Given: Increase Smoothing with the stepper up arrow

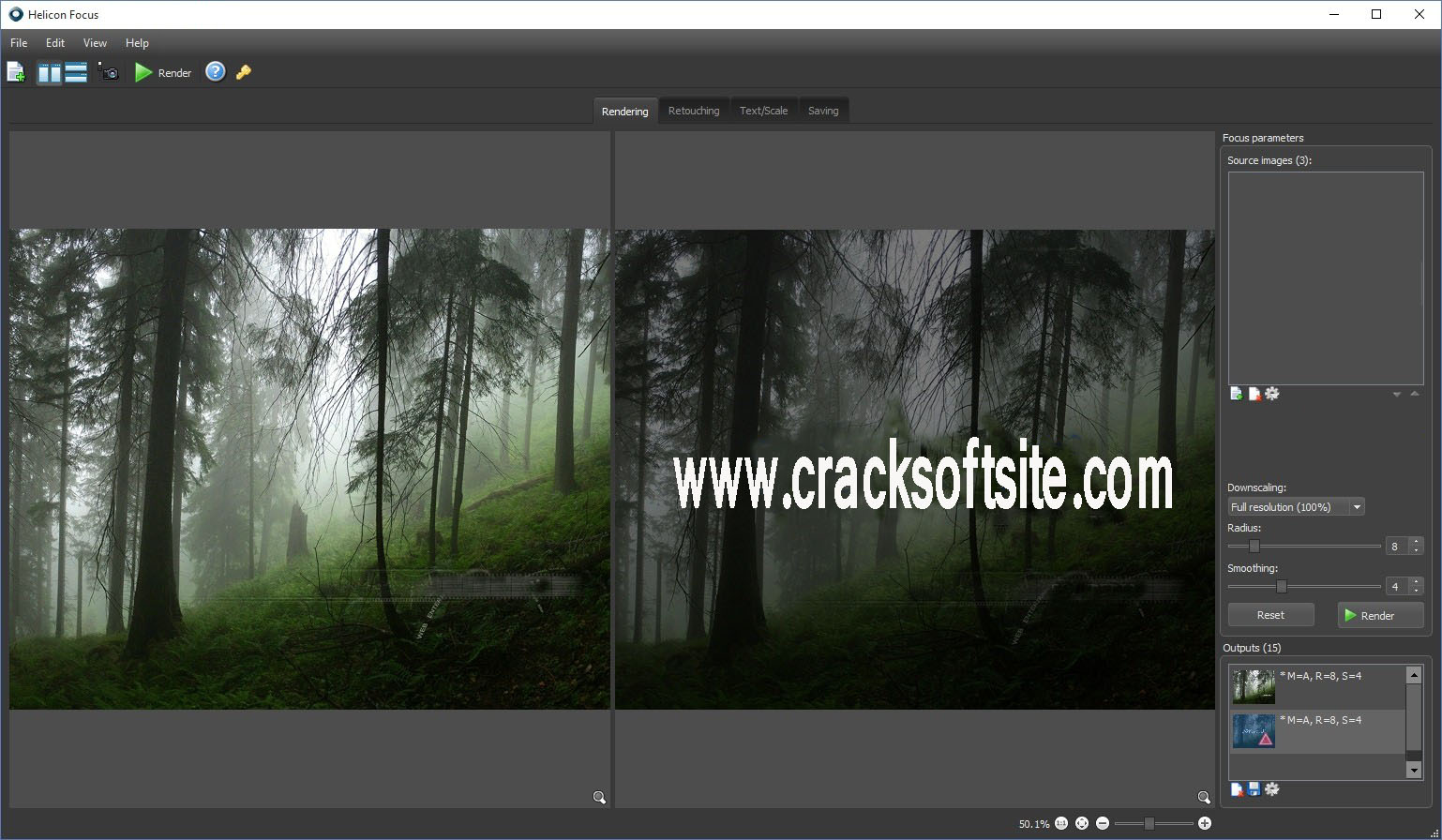Looking at the screenshot, I should (x=1416, y=582).
